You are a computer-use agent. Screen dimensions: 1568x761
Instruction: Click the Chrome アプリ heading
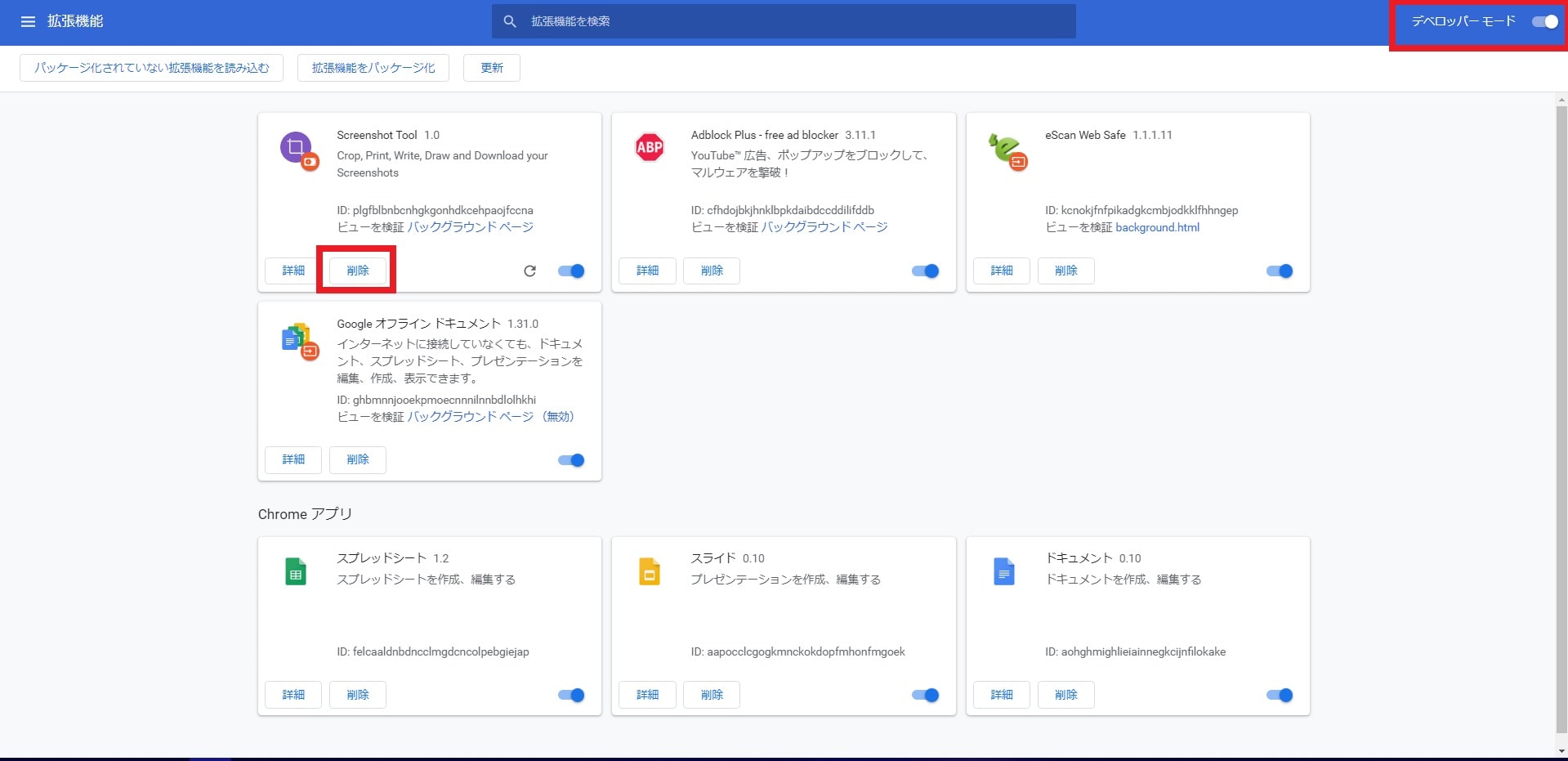click(x=305, y=514)
